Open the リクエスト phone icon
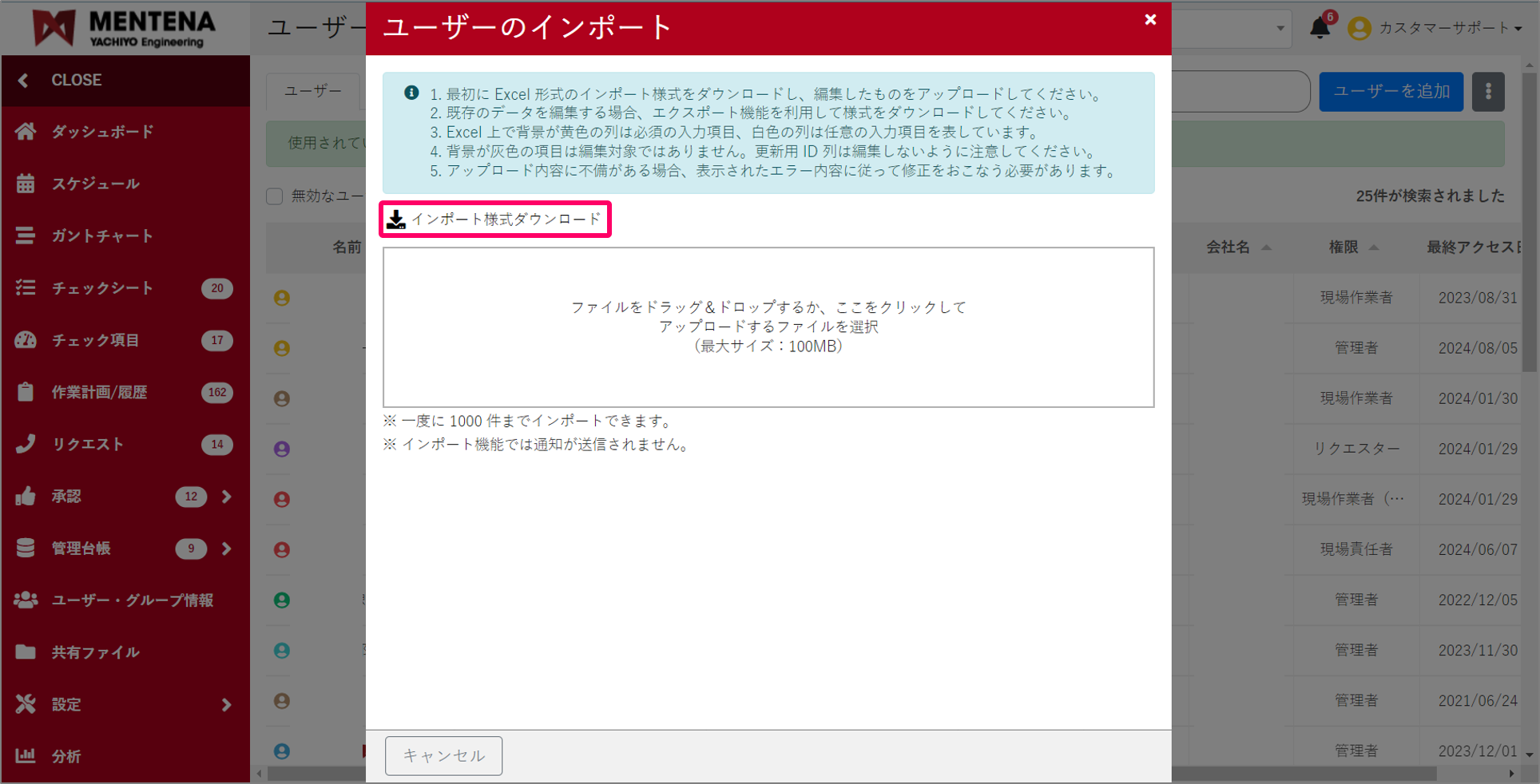This screenshot has height=784, width=1540. point(26,444)
